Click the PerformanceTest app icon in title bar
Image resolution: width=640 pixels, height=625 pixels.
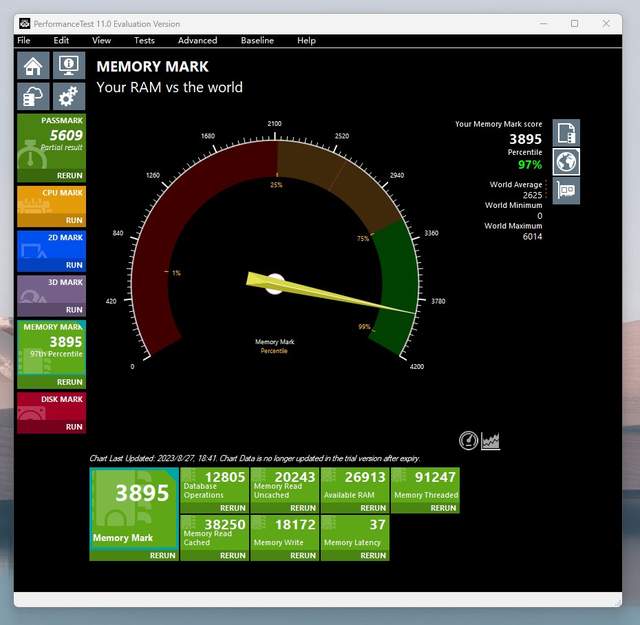click(24, 24)
